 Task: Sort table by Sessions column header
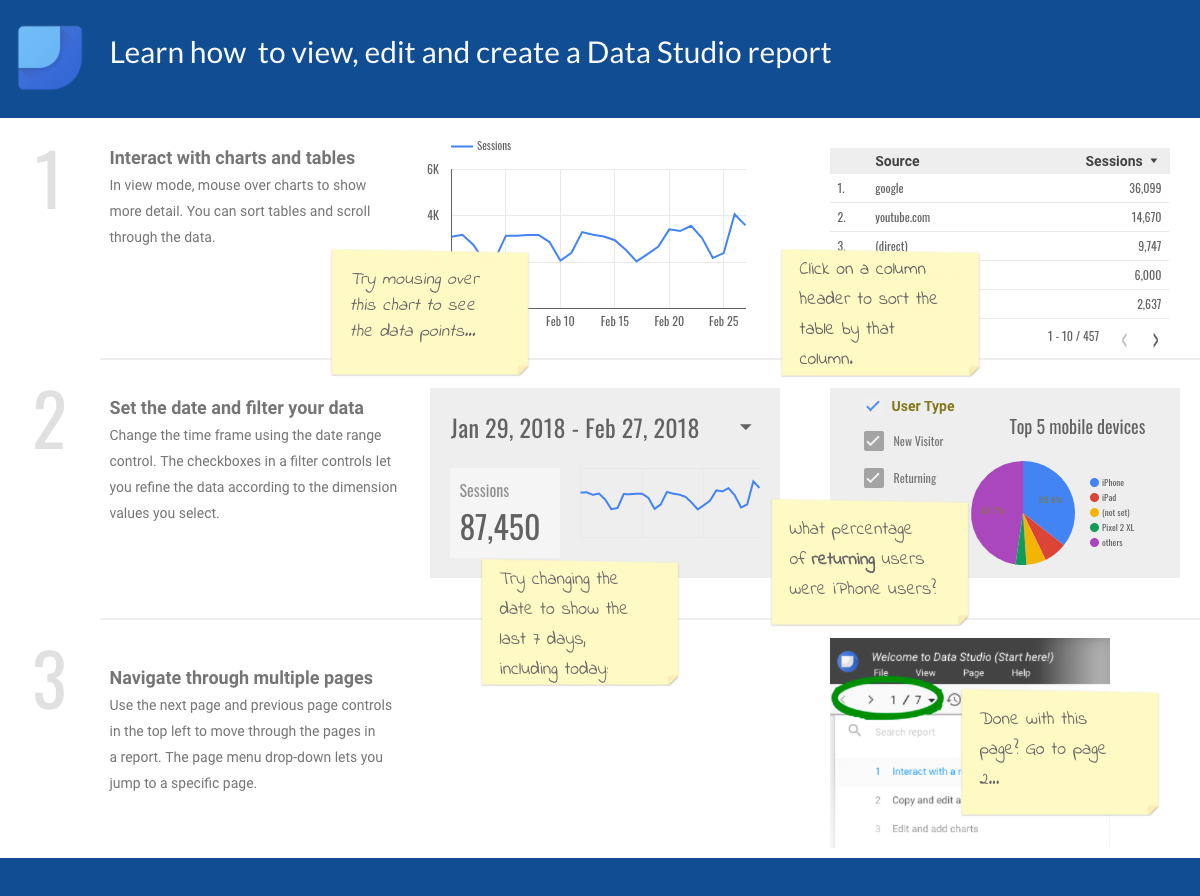point(1120,161)
